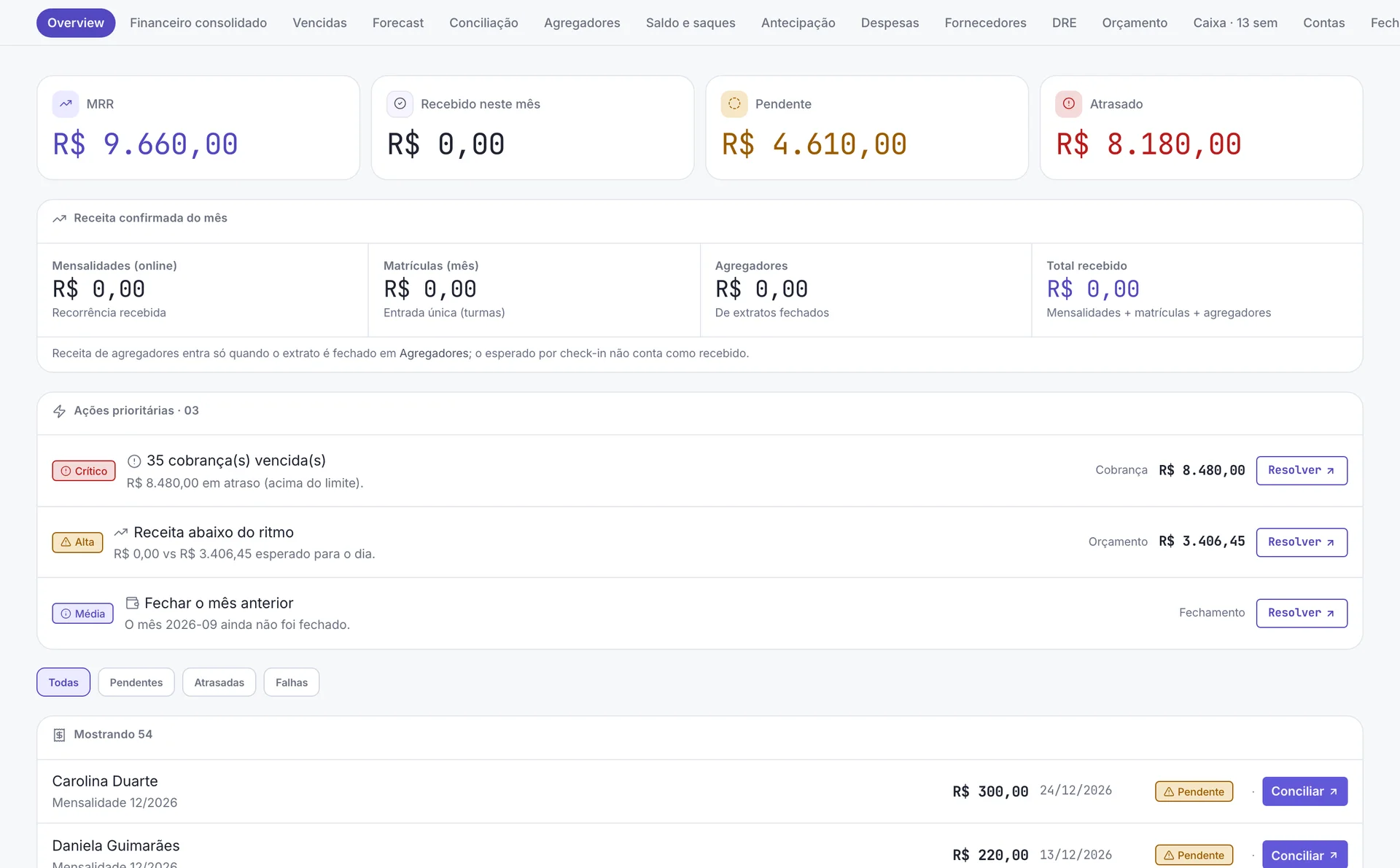Open the Fornecedores tab
This screenshot has width=1400, height=868.
[x=986, y=23]
